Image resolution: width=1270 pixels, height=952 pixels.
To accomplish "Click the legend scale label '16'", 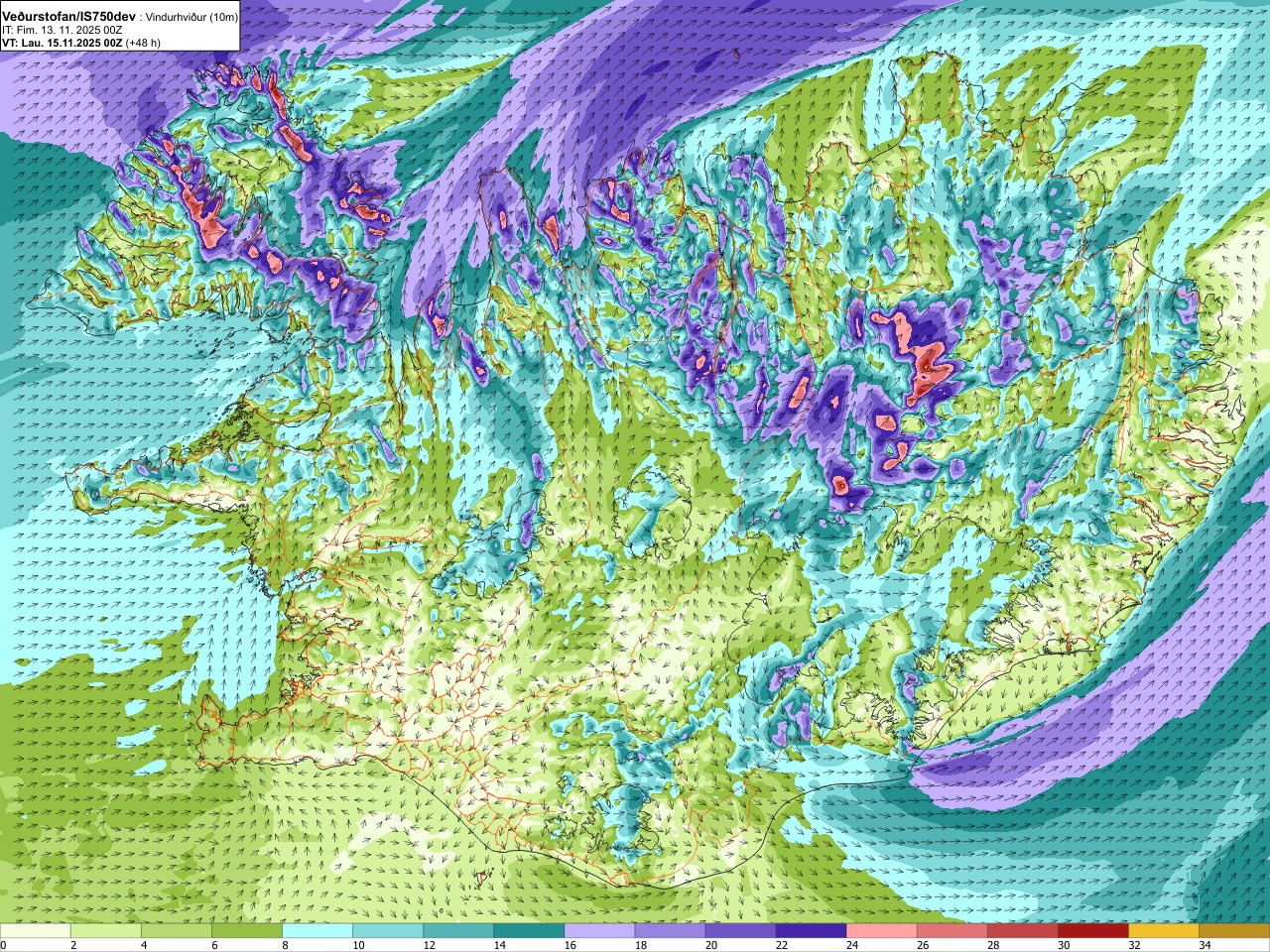I will (x=571, y=945).
